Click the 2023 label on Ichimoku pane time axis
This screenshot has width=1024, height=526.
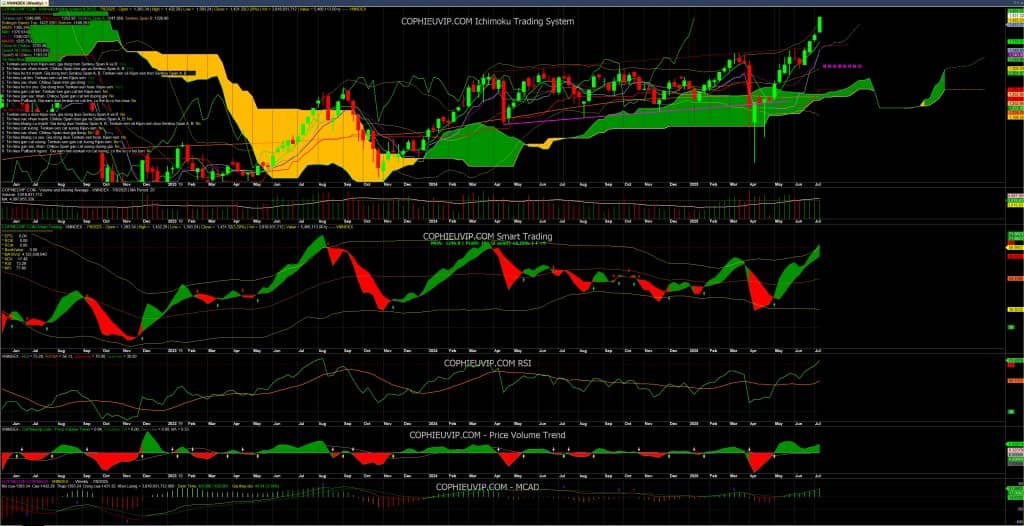(x=173, y=185)
